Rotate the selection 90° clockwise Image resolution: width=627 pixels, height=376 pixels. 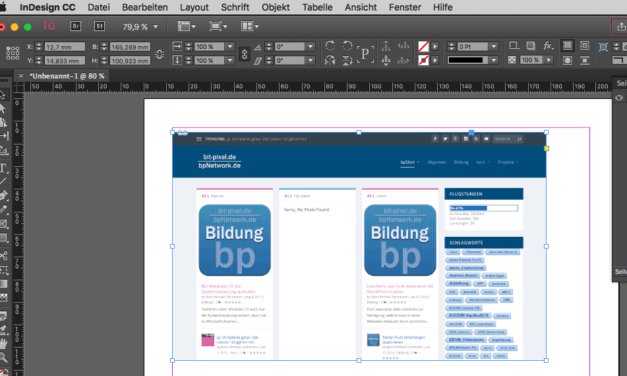[330, 46]
